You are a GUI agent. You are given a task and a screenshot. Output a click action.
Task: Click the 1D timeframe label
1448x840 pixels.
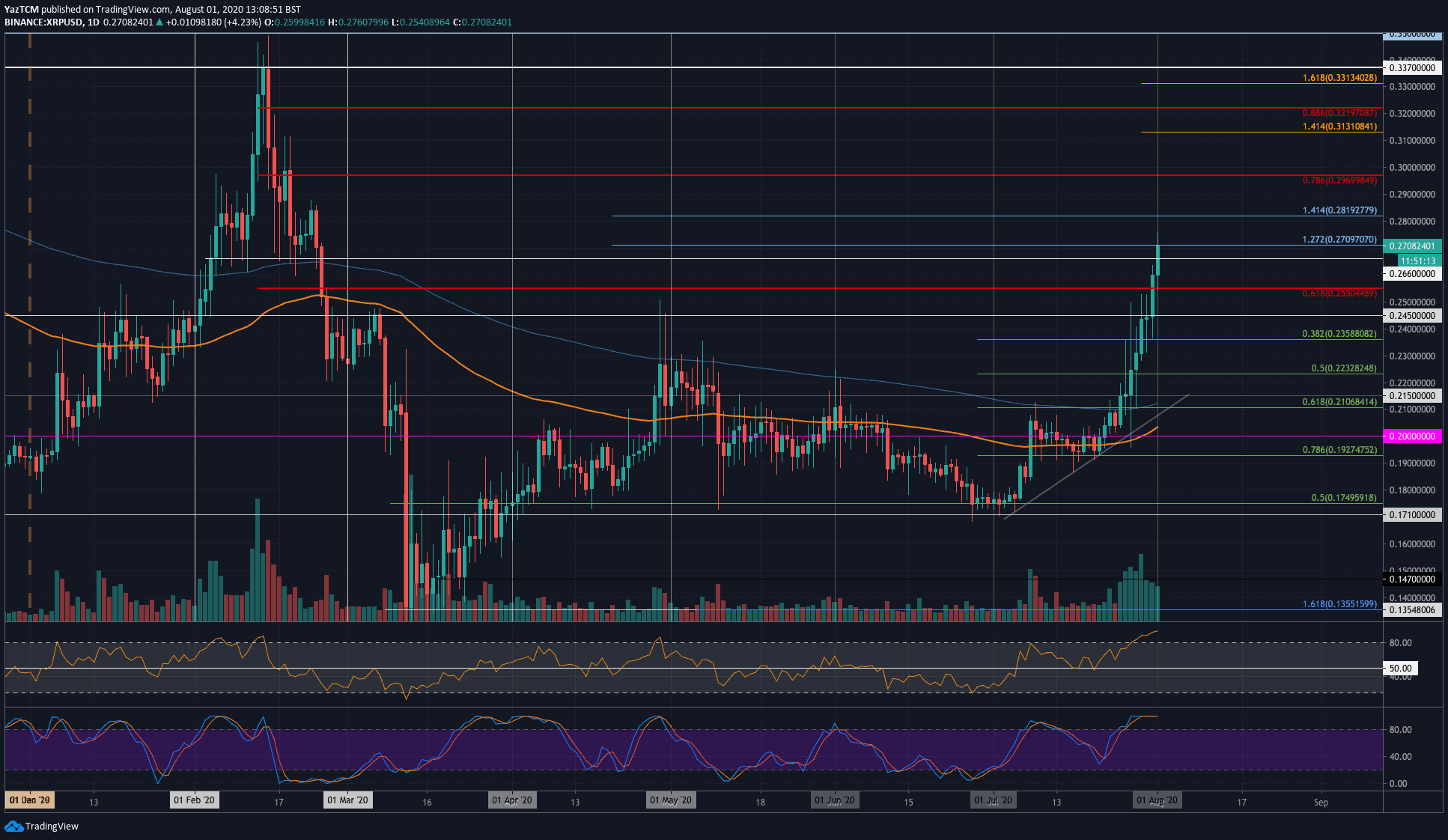[94, 22]
